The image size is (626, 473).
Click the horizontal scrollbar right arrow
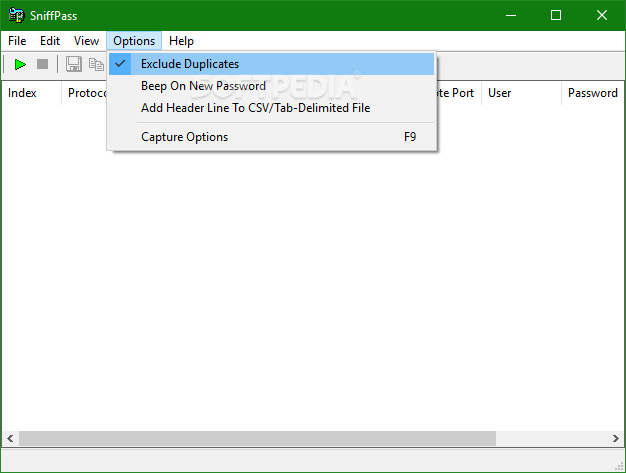click(616, 439)
